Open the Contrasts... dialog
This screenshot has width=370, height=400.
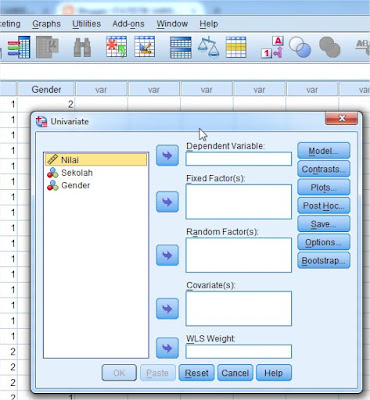pos(324,169)
